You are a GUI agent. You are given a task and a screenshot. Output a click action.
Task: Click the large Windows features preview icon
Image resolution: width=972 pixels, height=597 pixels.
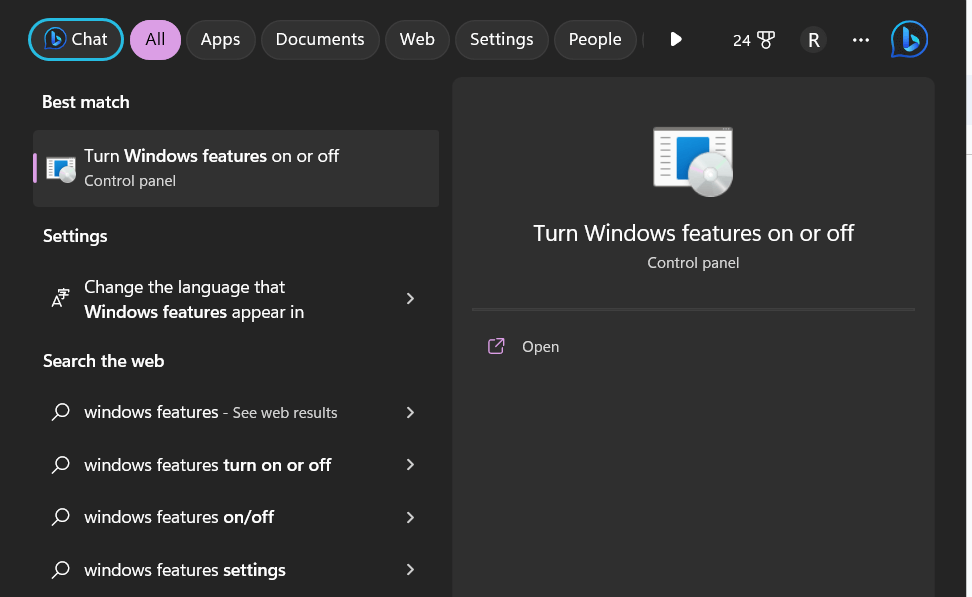(x=693, y=161)
